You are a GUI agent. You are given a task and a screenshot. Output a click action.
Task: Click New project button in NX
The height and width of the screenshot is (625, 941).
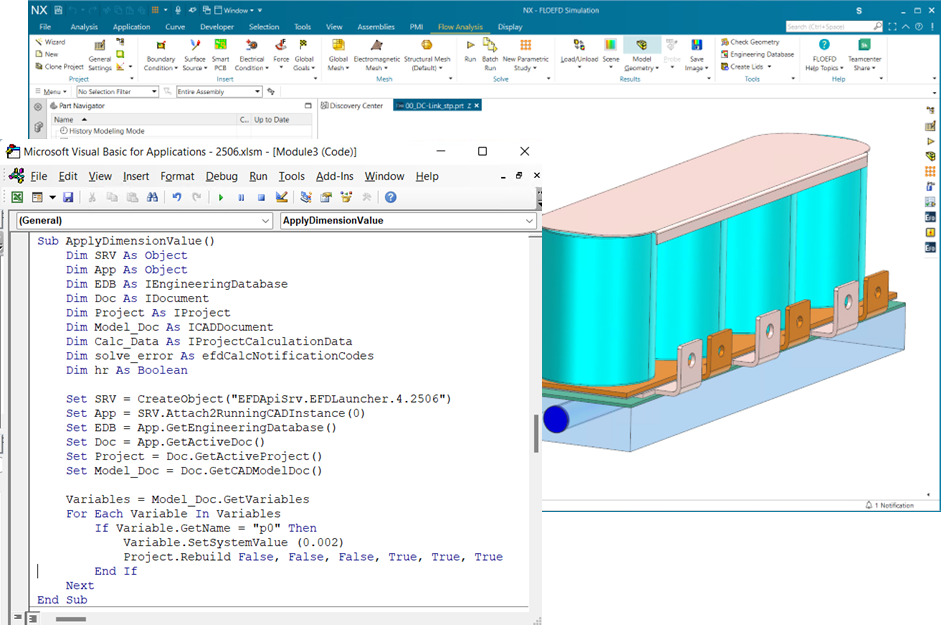(46, 54)
